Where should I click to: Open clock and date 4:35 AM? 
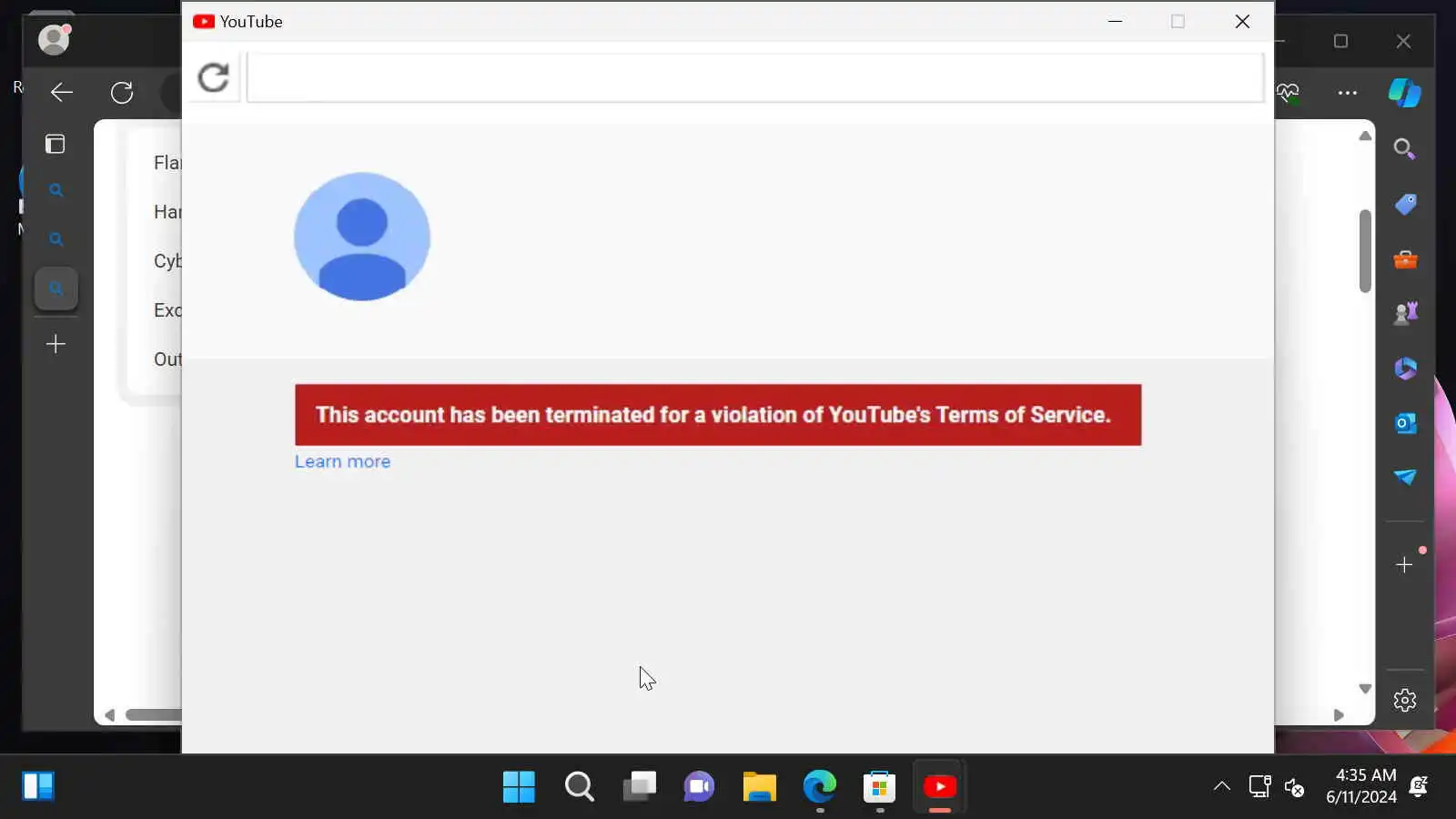(1360, 786)
